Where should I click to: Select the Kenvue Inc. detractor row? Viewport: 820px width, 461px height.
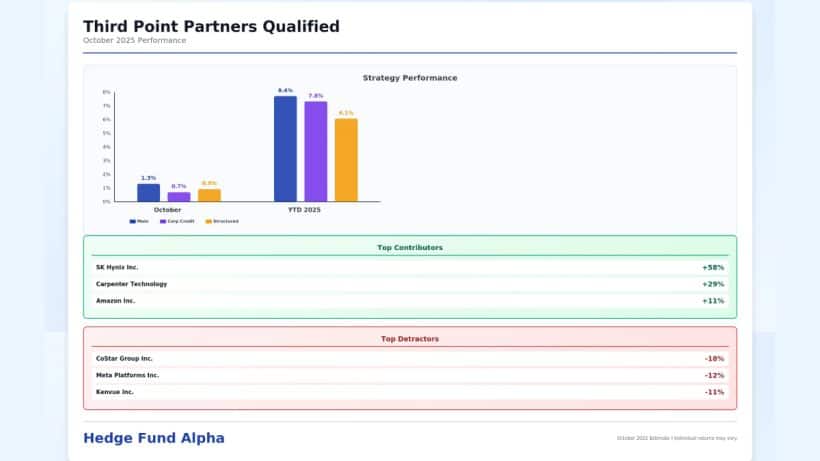point(410,392)
